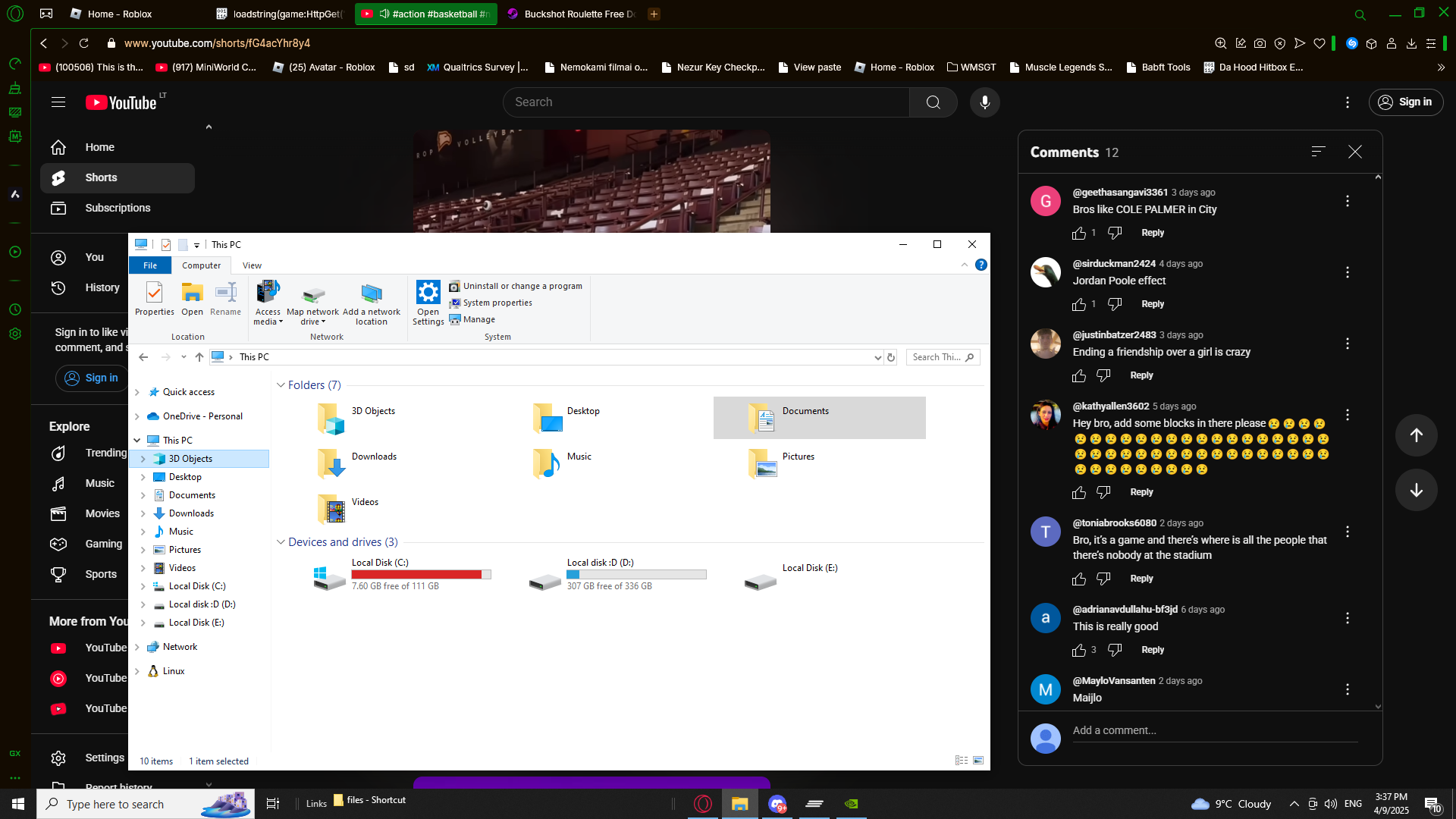Select the Music folder icon
The height and width of the screenshot is (819, 1456).
point(547,463)
